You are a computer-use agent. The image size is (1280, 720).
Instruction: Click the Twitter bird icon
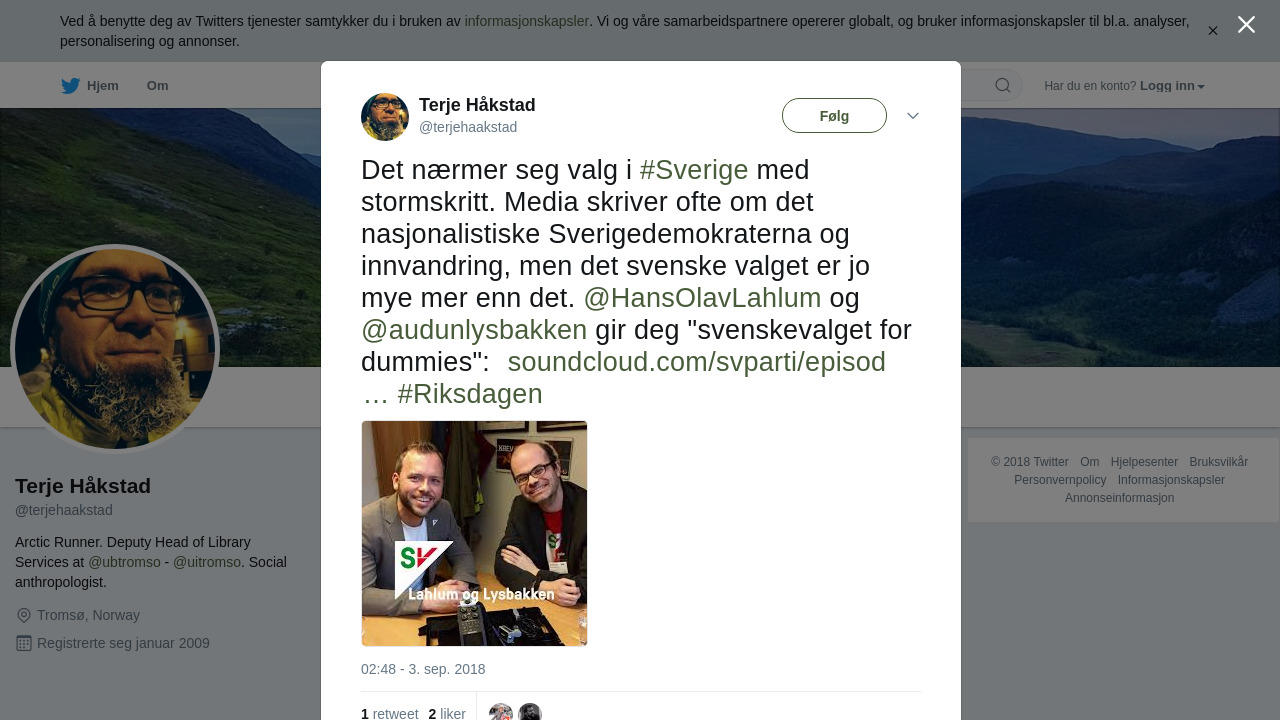[x=70, y=86]
